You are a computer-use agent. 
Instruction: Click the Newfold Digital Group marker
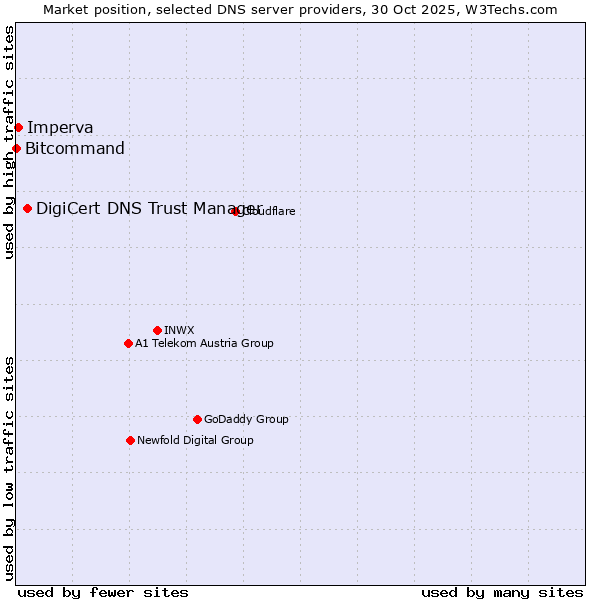130,440
